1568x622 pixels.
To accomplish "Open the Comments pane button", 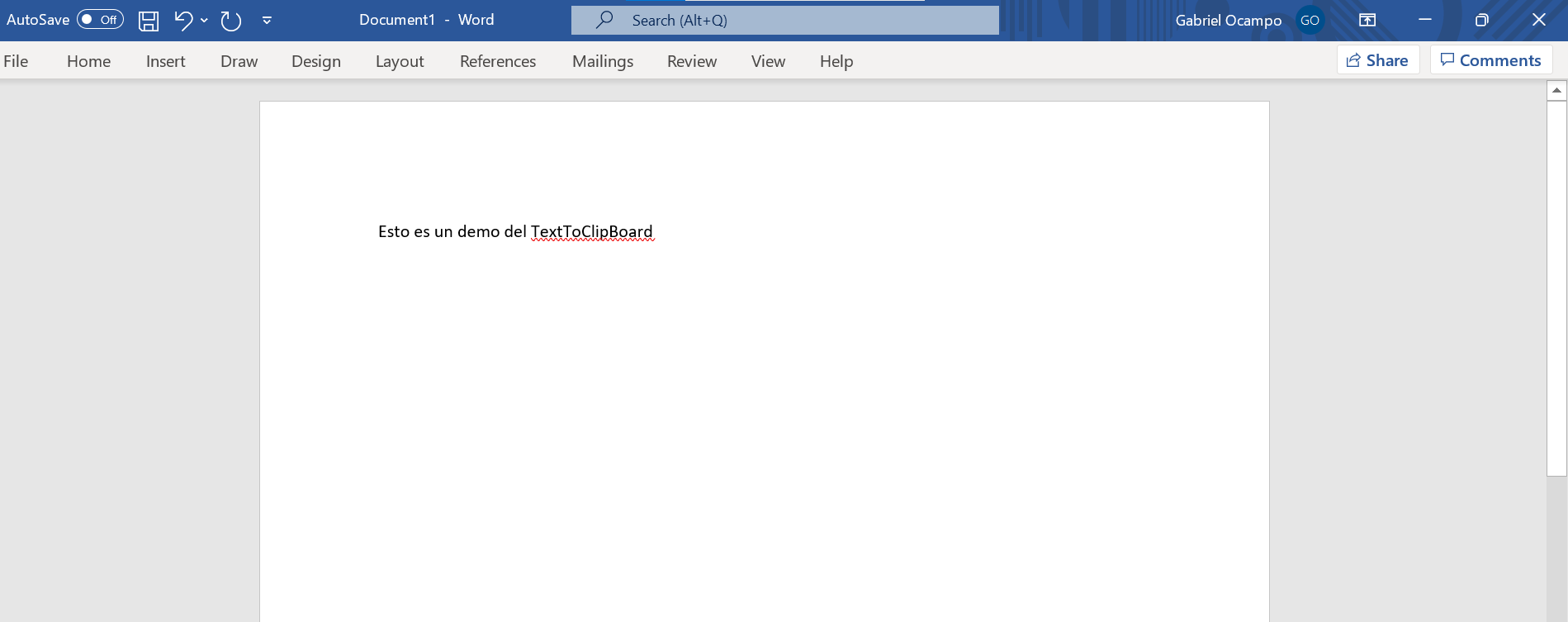I will click(1491, 60).
